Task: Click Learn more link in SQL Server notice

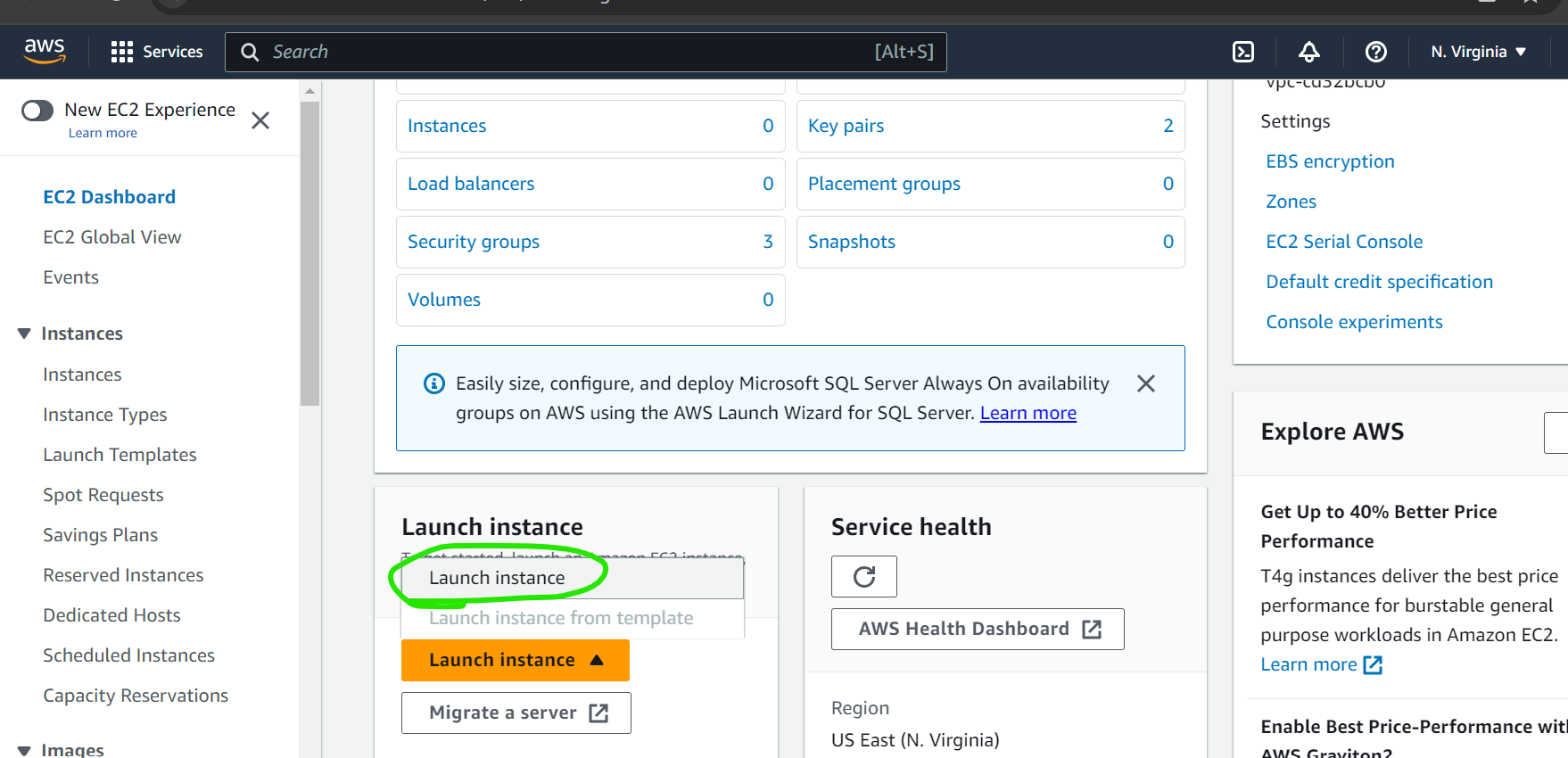Action: pos(1028,413)
